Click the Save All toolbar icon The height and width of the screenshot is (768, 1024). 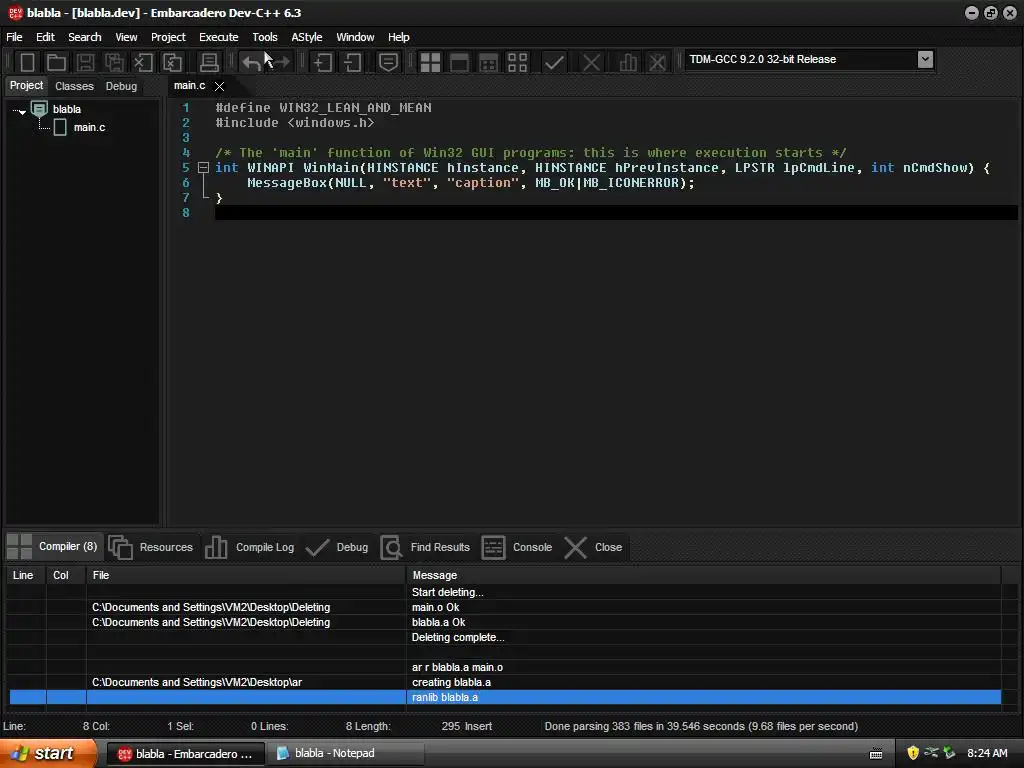pos(114,62)
